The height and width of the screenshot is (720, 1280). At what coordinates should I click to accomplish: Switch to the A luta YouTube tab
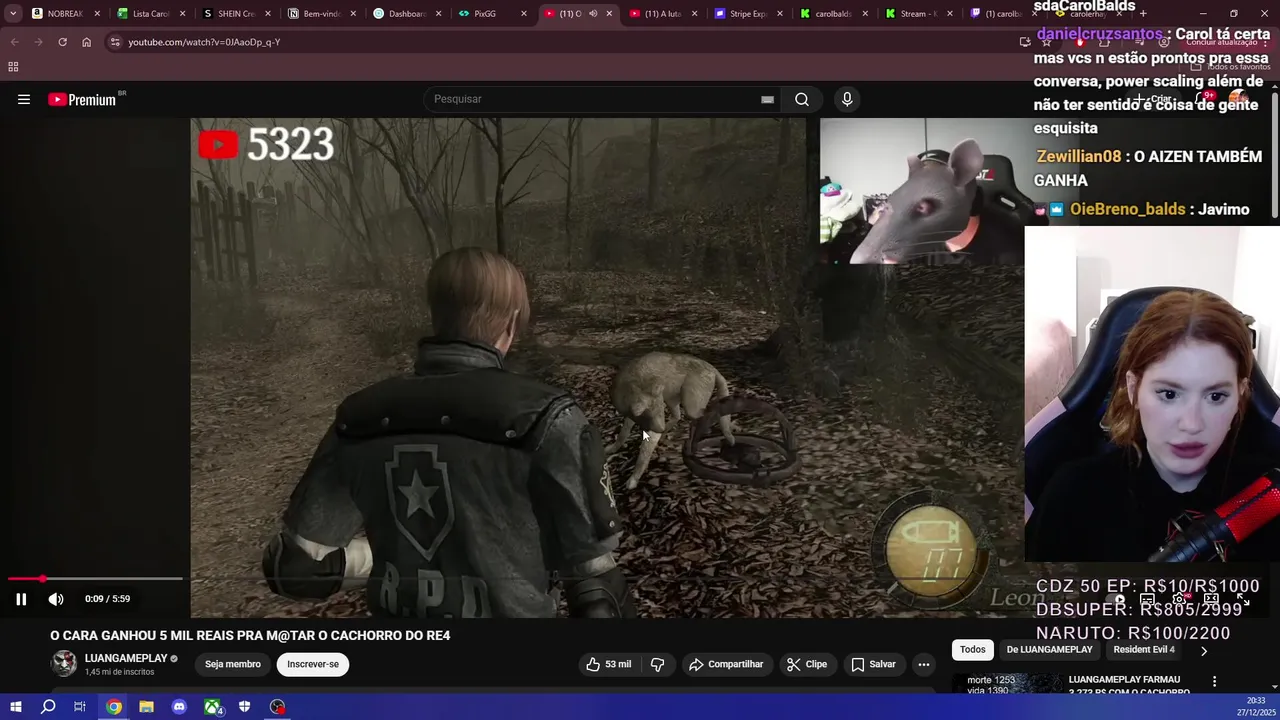(662, 14)
